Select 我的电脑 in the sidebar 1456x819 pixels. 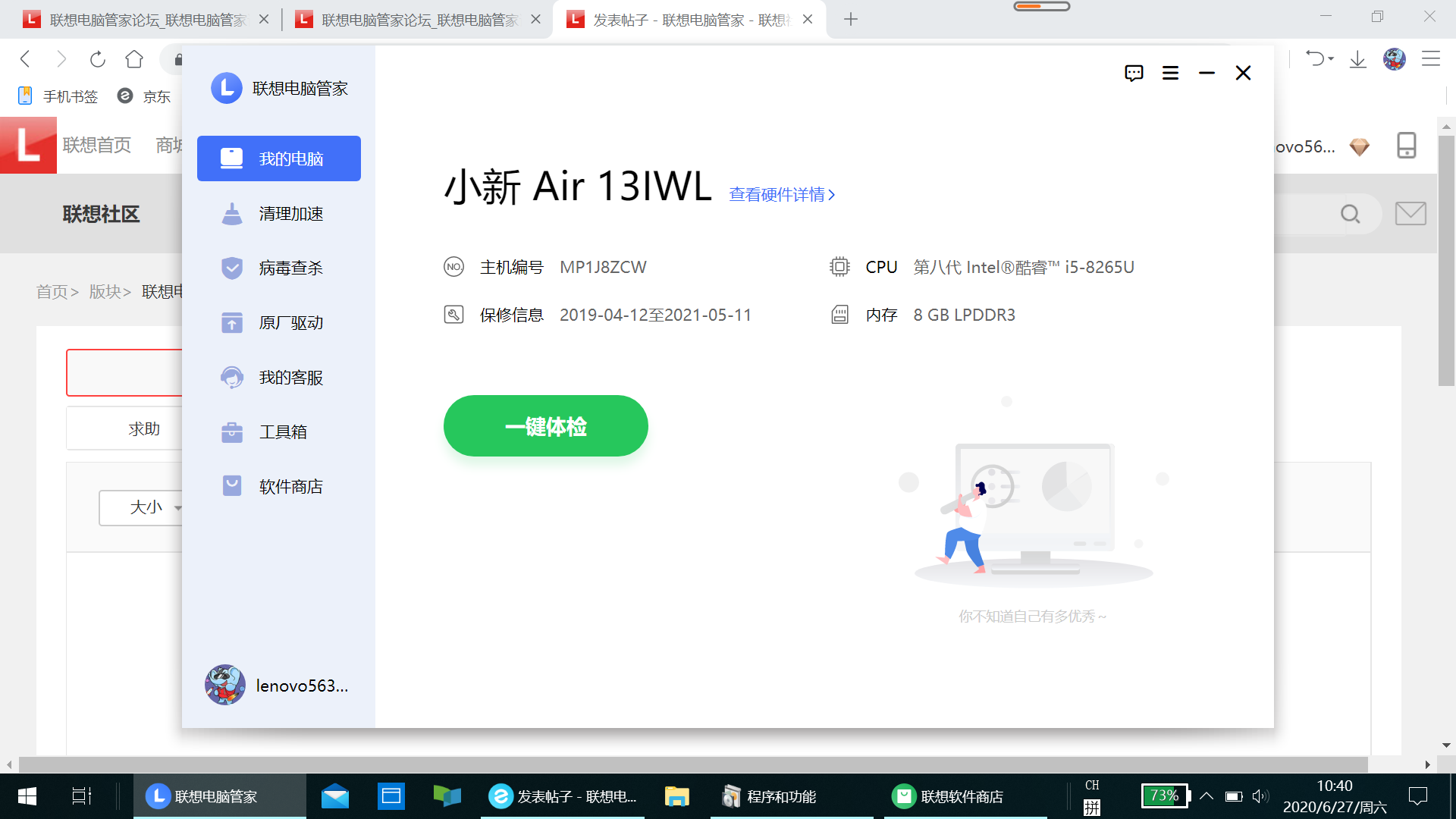coord(279,158)
